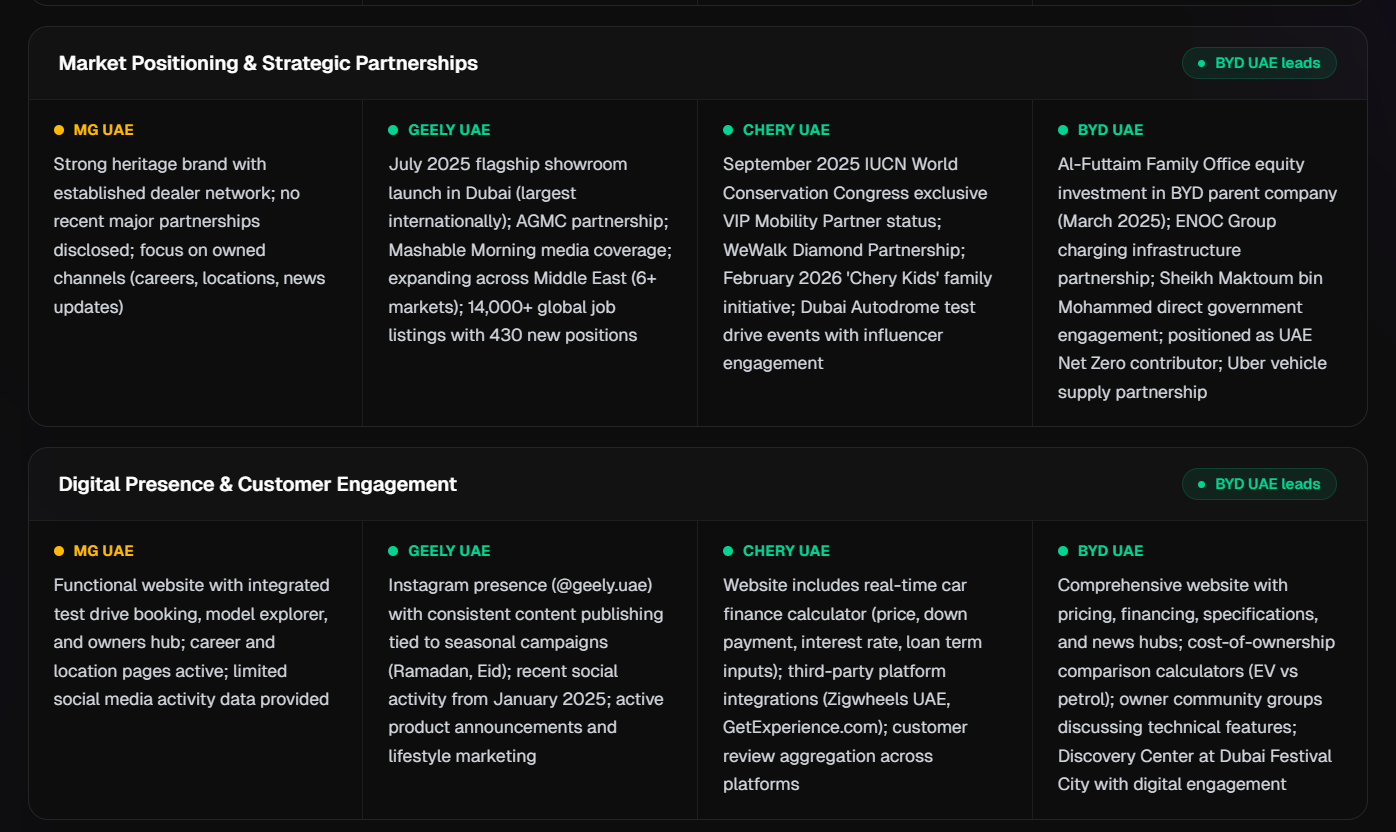
Task: Click the green dot beside BYD UAE in Market Positioning
Action: pyautogui.click(x=1063, y=130)
